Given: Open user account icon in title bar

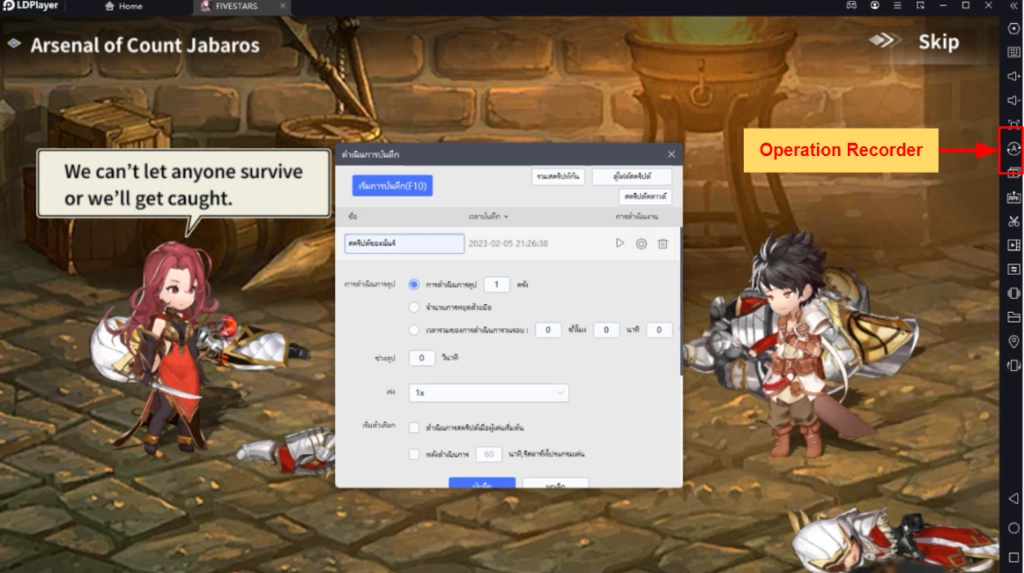Looking at the screenshot, I should pyautogui.click(x=874, y=5).
